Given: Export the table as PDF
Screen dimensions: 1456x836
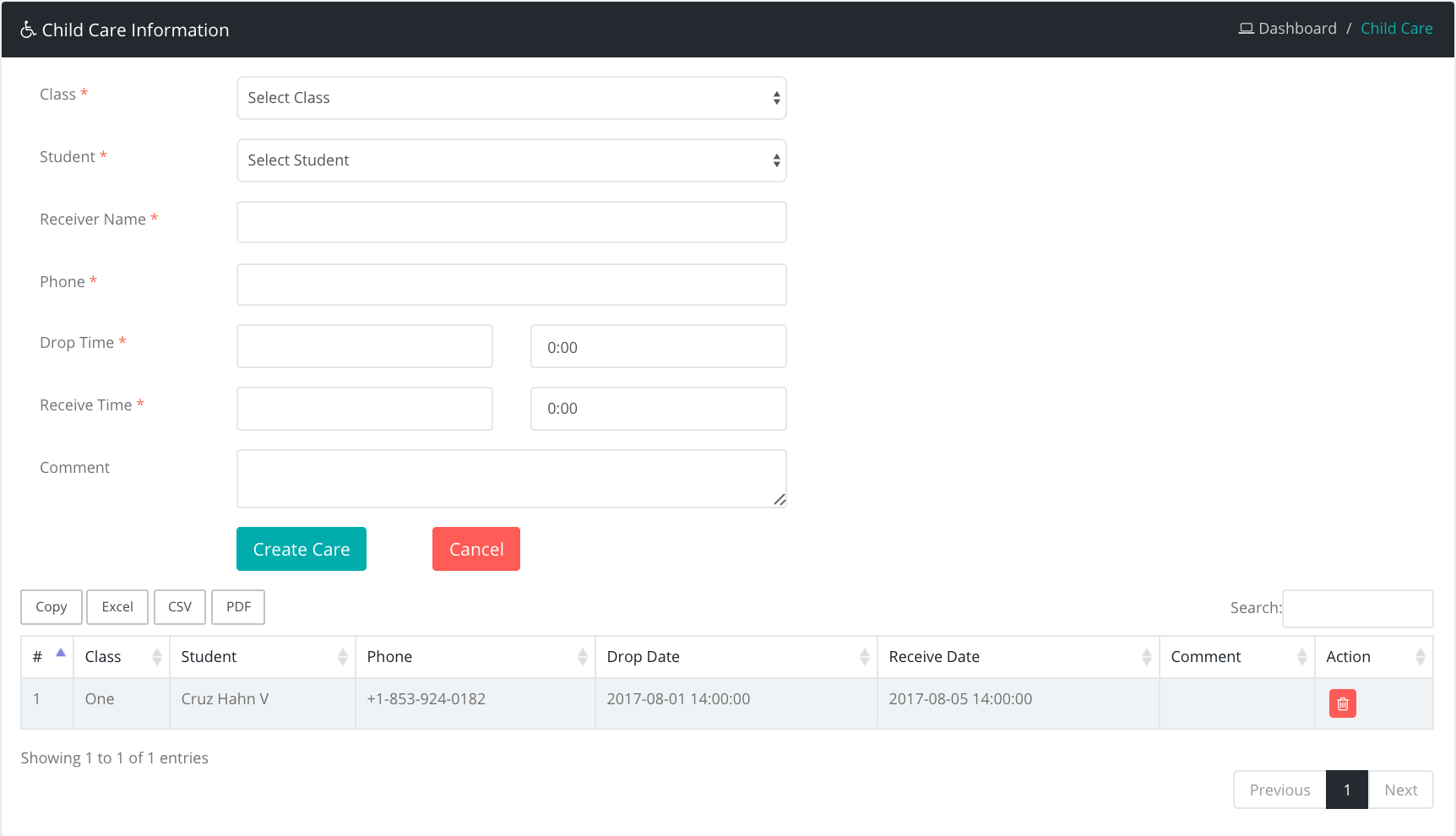Looking at the screenshot, I should click(x=238, y=607).
